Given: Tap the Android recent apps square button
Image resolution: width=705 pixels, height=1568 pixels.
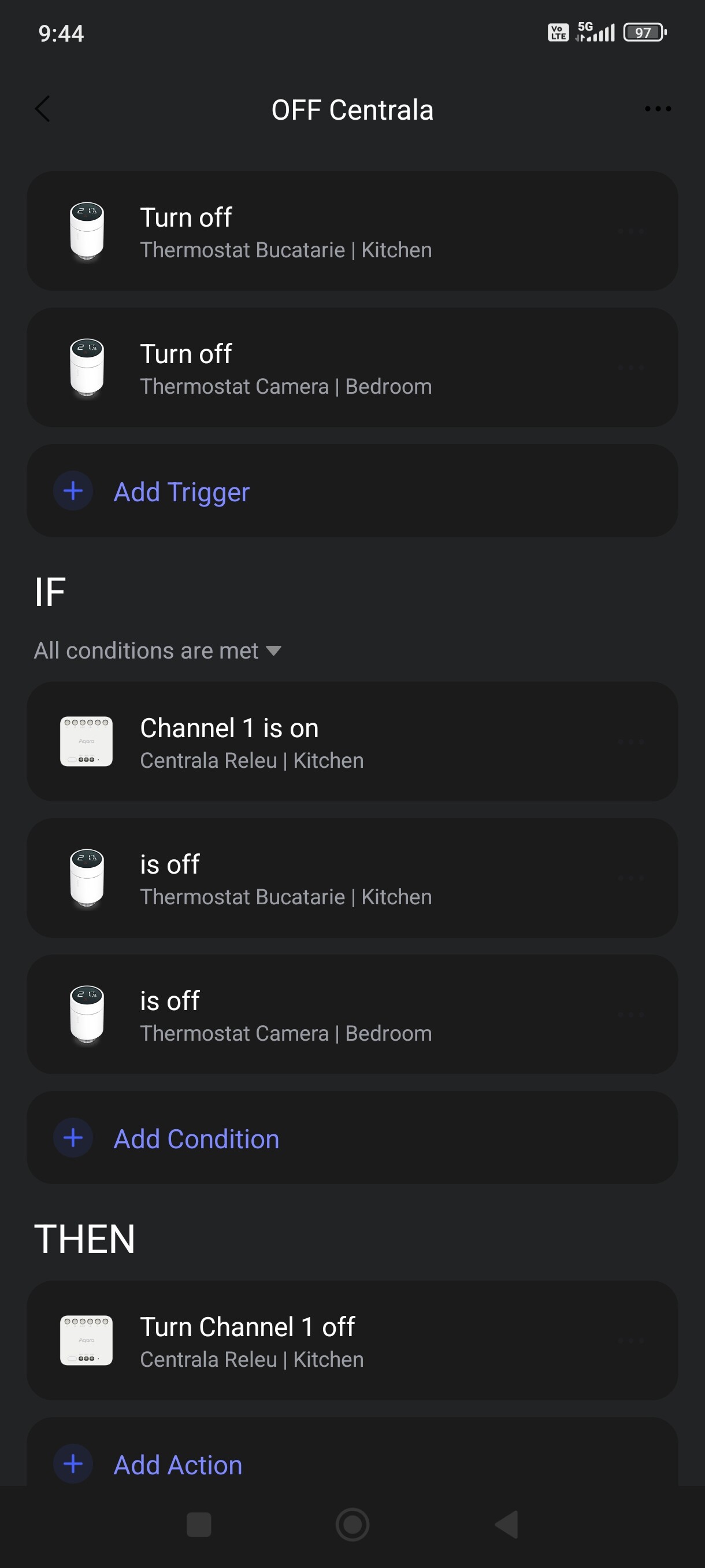Looking at the screenshot, I should (x=199, y=1525).
